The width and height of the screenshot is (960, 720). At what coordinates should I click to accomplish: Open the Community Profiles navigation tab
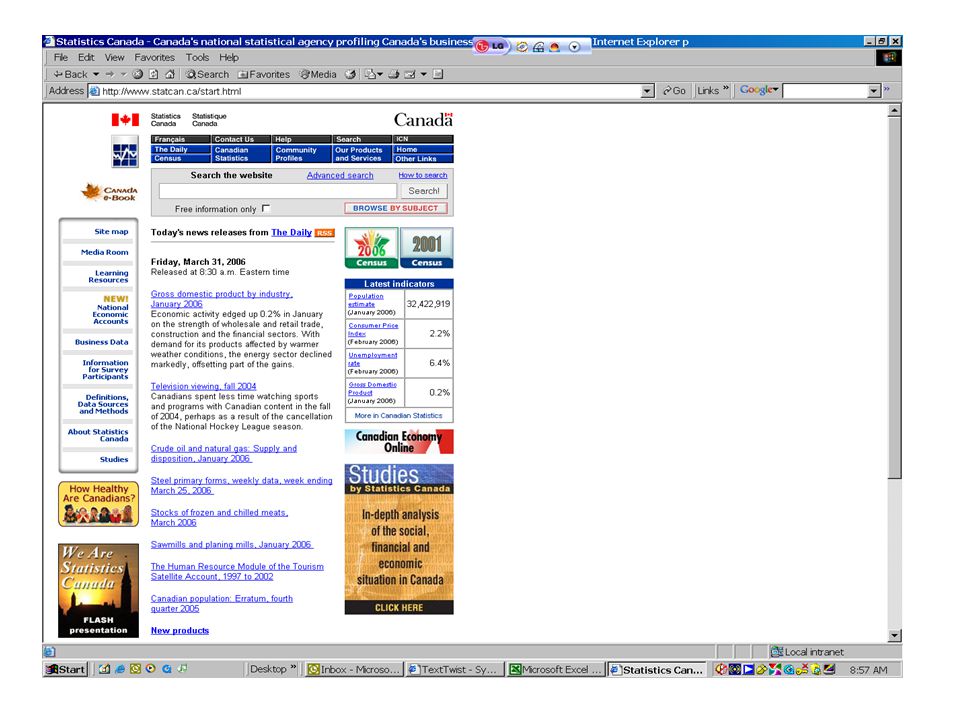302,154
